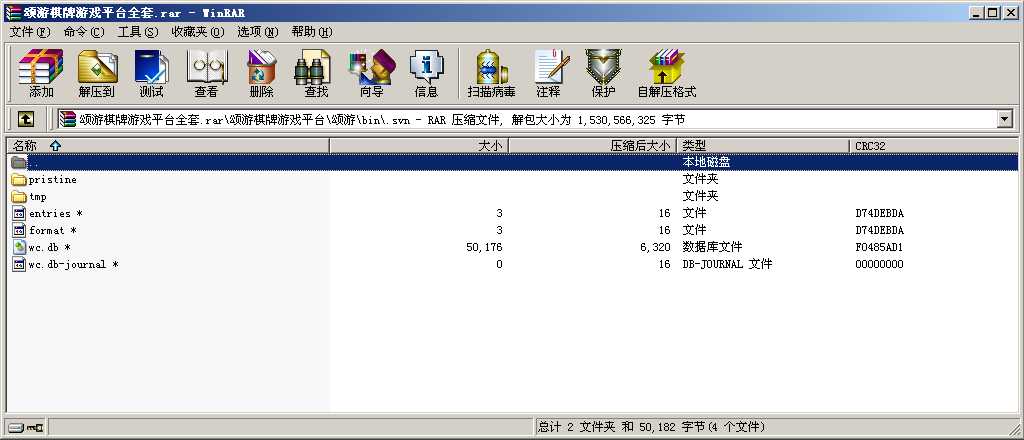Click the parent folder ".." icon

(19, 162)
